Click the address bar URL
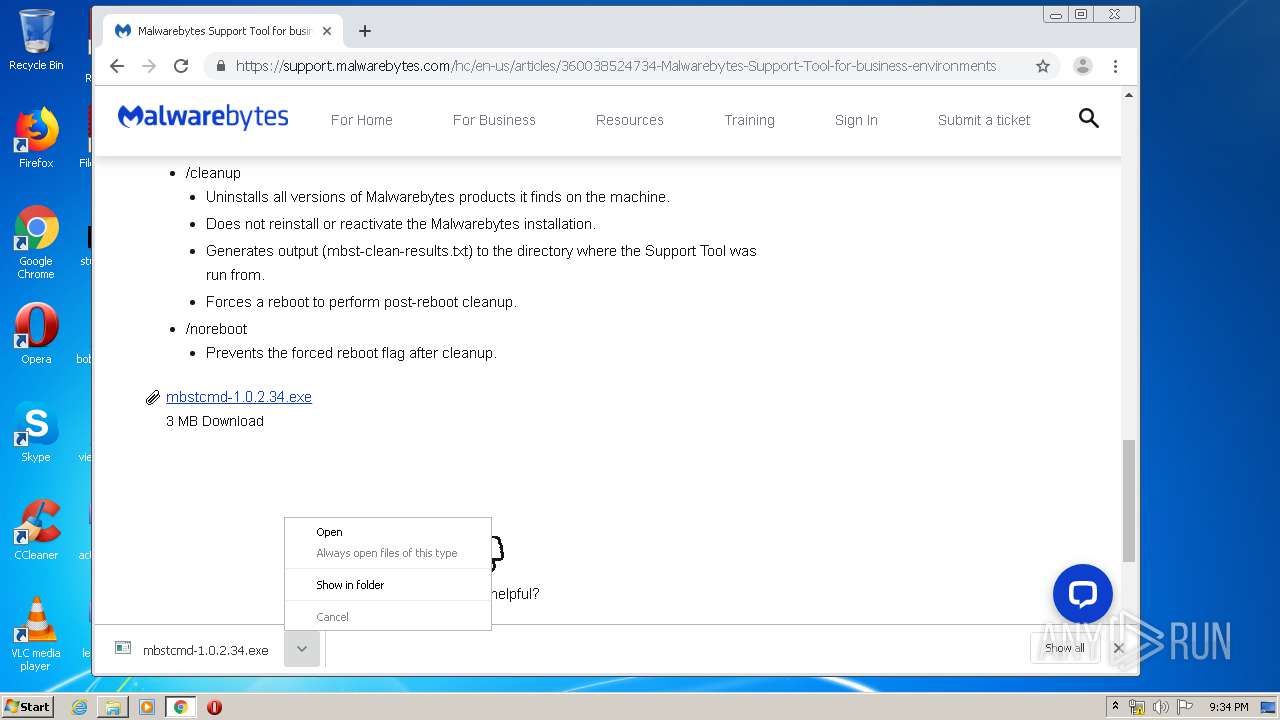Viewport: 1280px width, 720px height. pyautogui.click(x=616, y=66)
